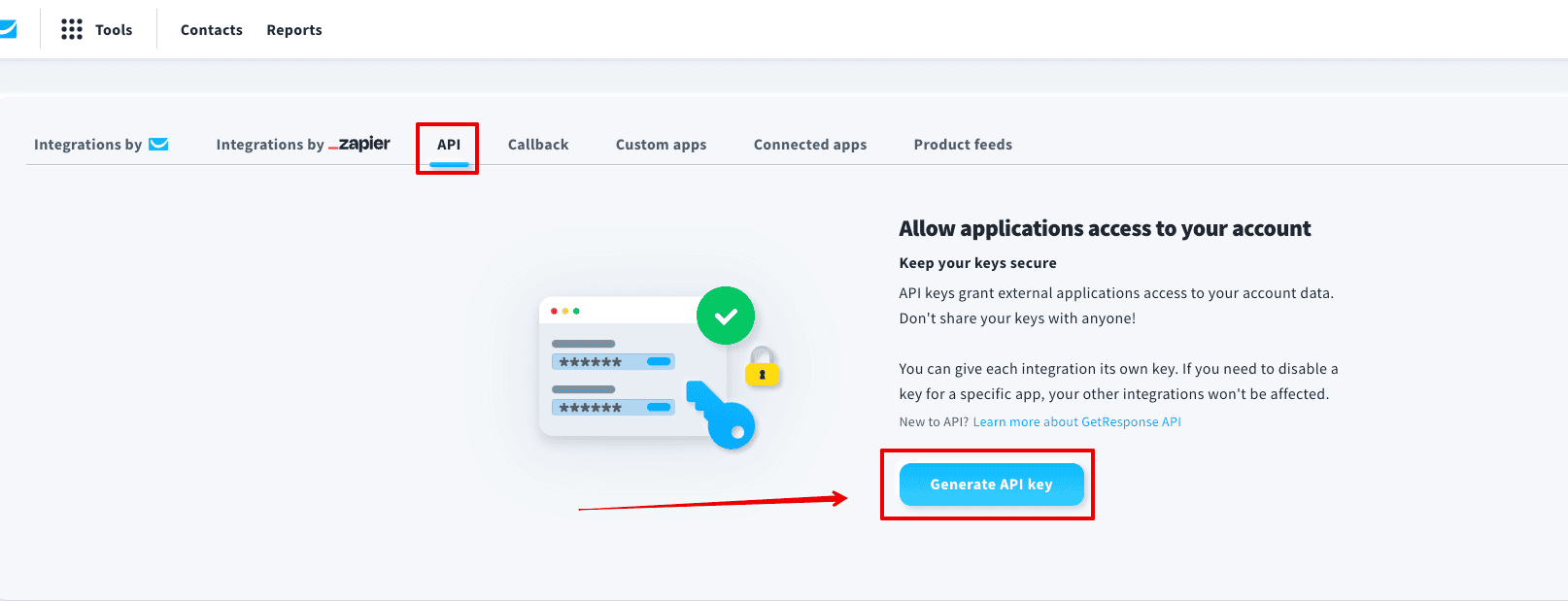This screenshot has width=1568, height=601.
Task: Open the Tools grid menu icon
Action: (72, 30)
